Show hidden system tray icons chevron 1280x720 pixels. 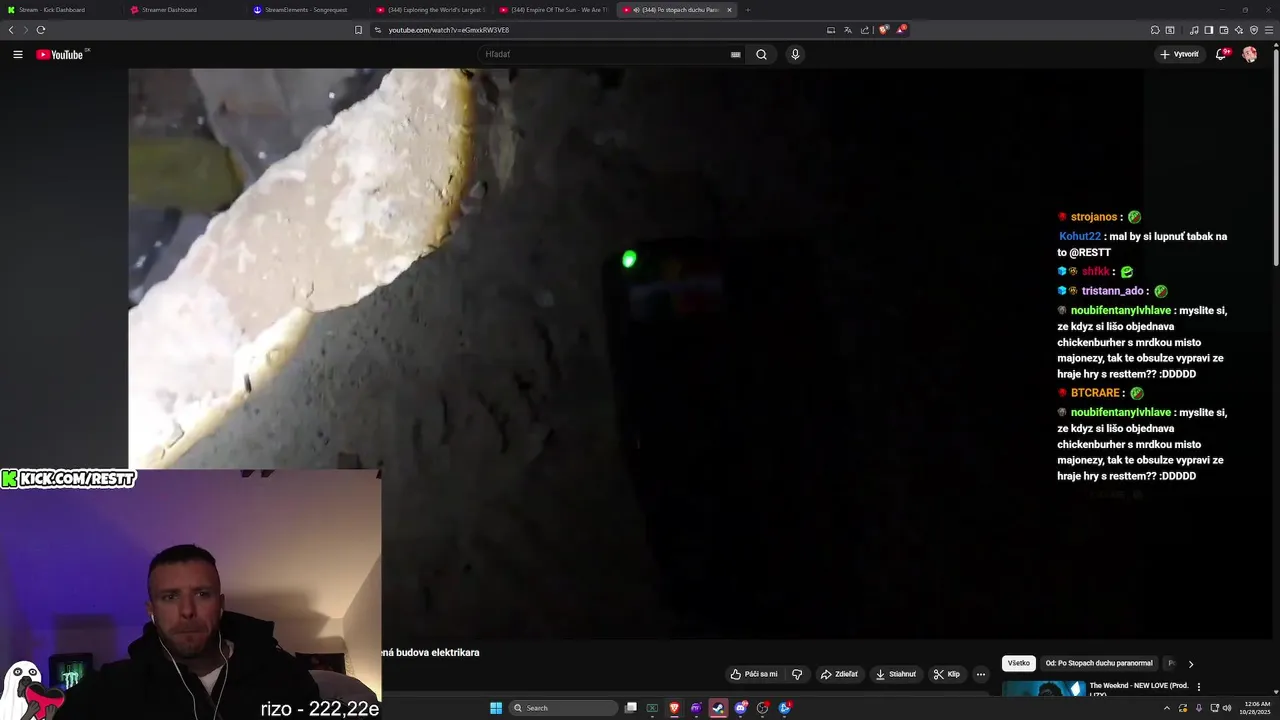pos(1166,708)
